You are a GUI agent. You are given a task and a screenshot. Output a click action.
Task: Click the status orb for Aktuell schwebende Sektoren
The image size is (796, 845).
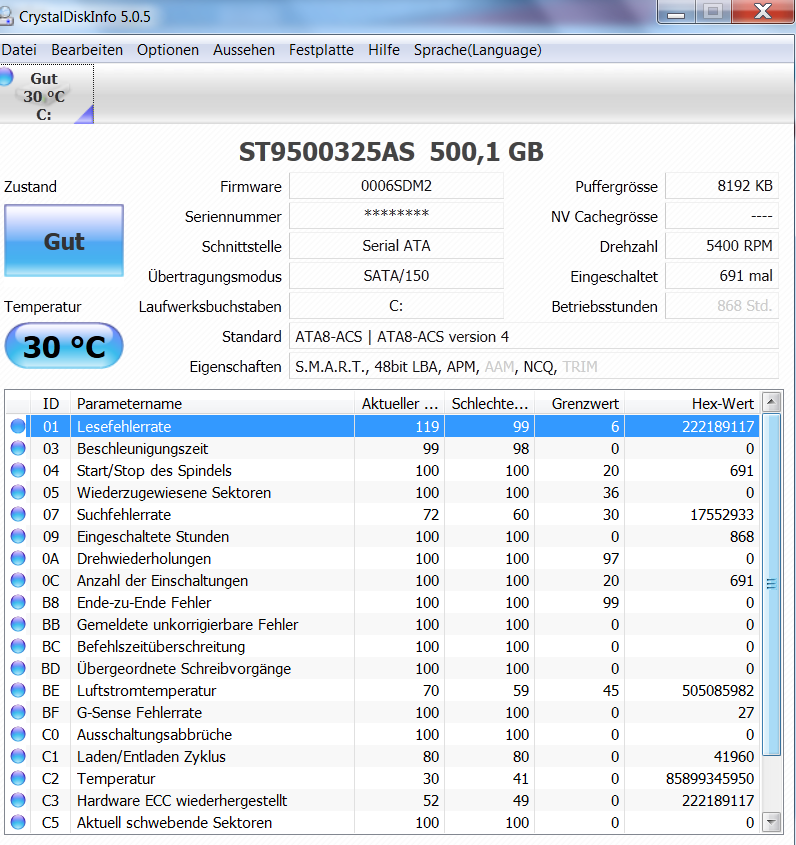point(18,822)
